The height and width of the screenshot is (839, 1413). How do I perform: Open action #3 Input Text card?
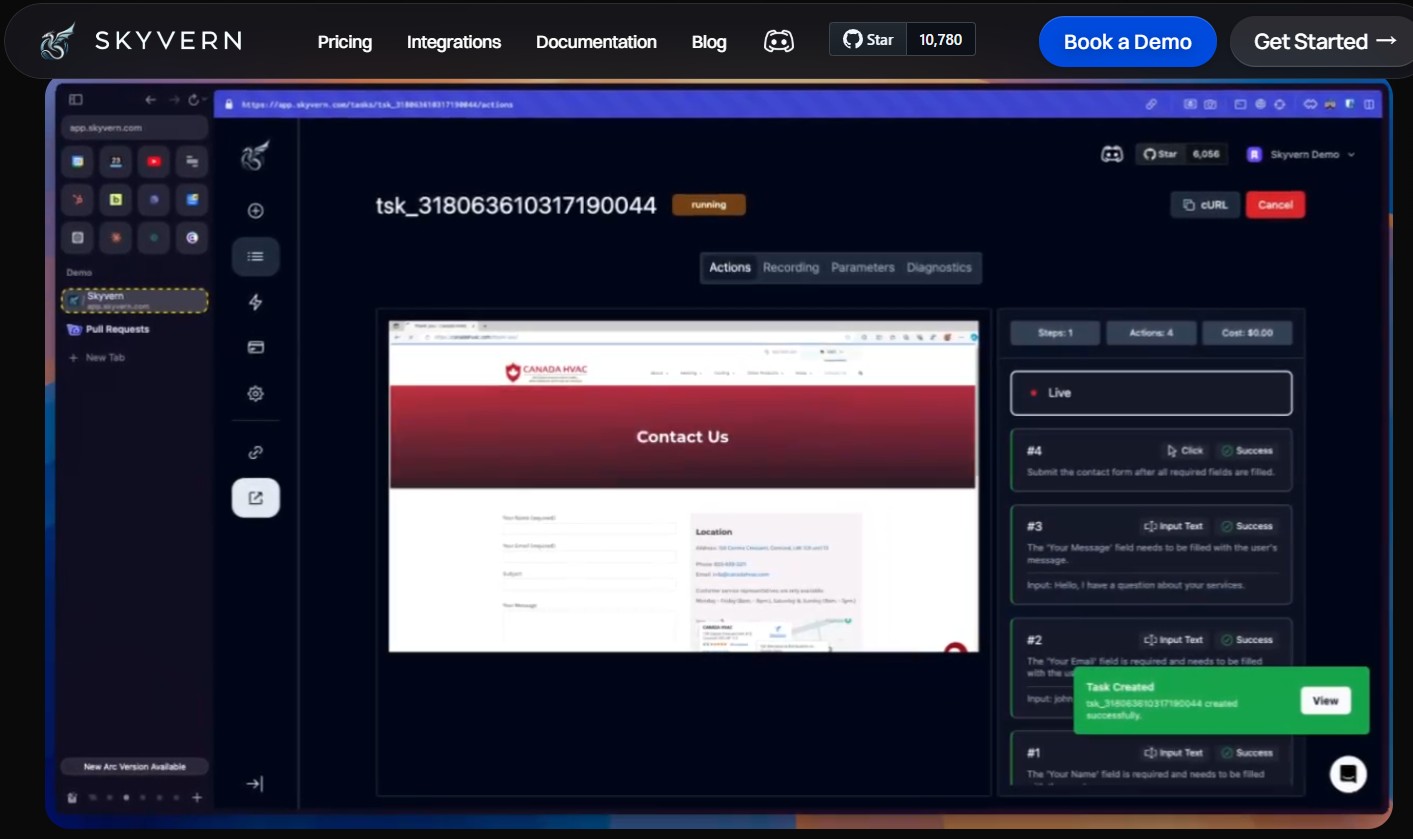tap(1151, 554)
